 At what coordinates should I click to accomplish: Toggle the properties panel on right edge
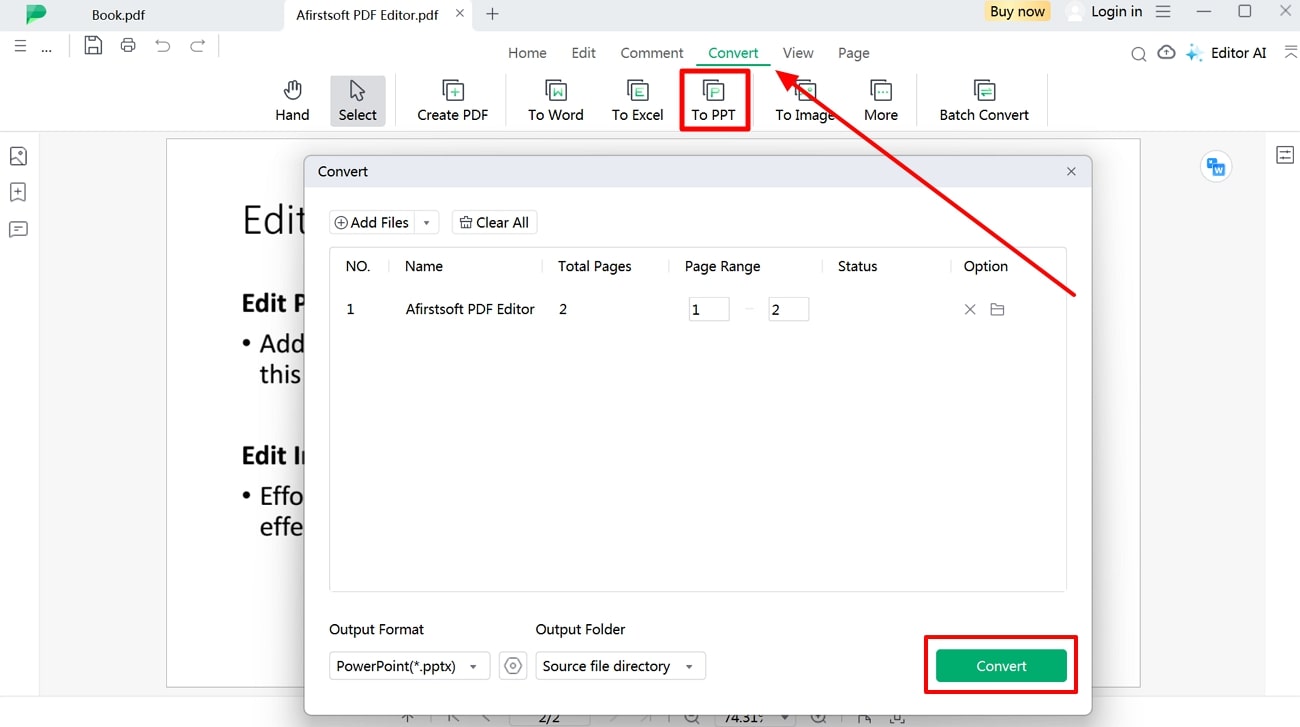1285,155
